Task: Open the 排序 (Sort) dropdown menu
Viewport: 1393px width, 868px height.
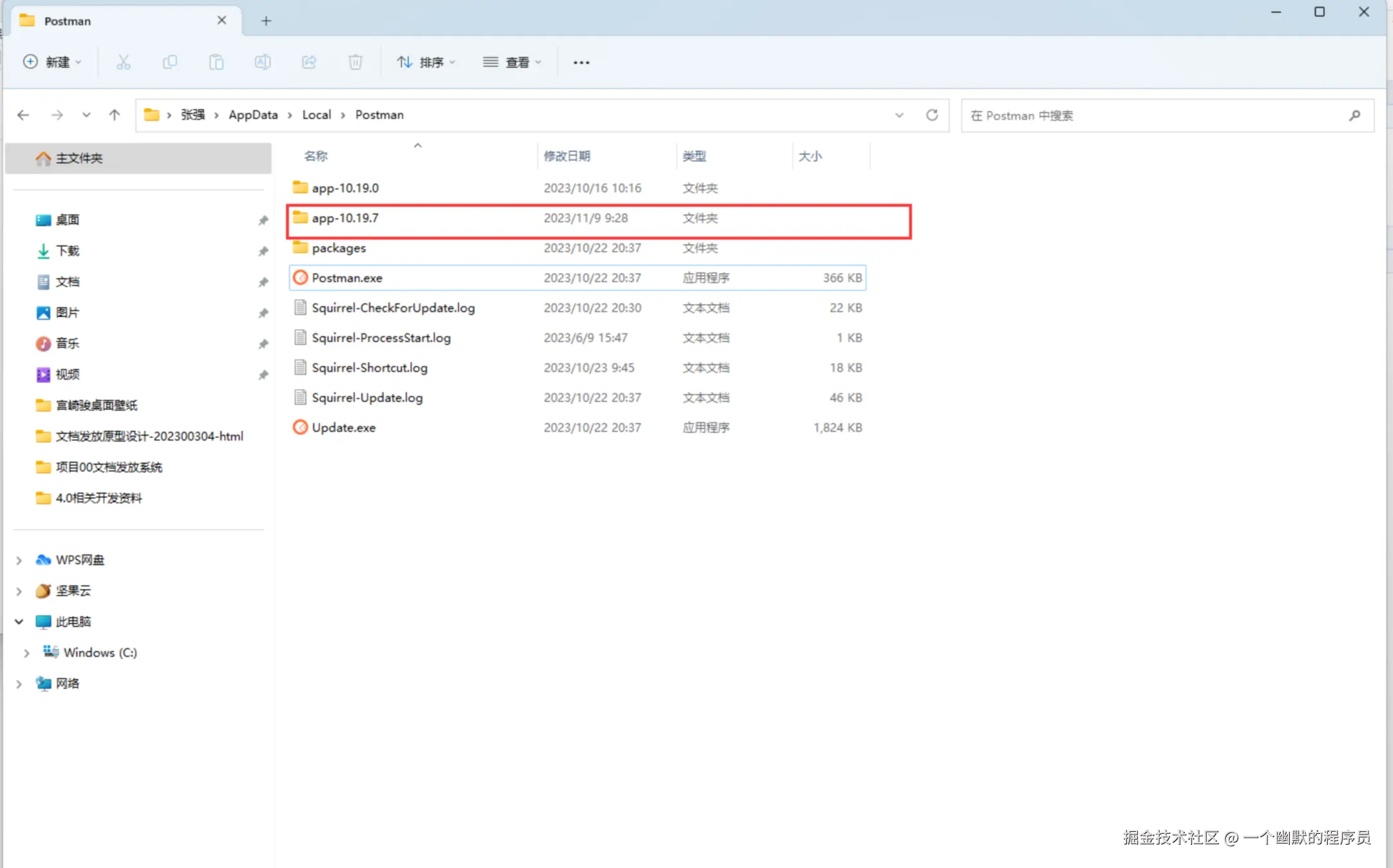Action: point(426,62)
